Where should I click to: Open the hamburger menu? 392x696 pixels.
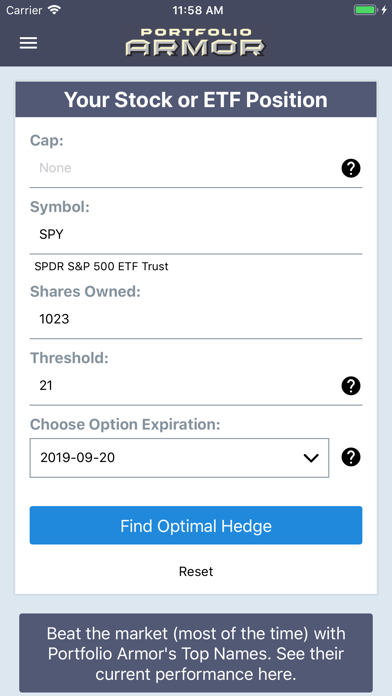point(28,43)
